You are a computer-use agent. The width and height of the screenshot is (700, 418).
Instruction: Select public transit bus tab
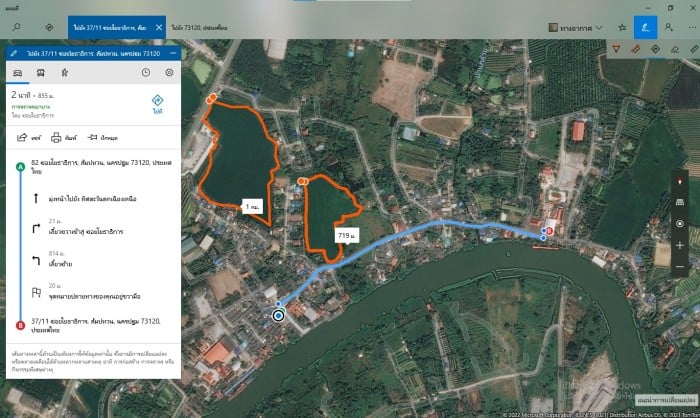pos(41,73)
